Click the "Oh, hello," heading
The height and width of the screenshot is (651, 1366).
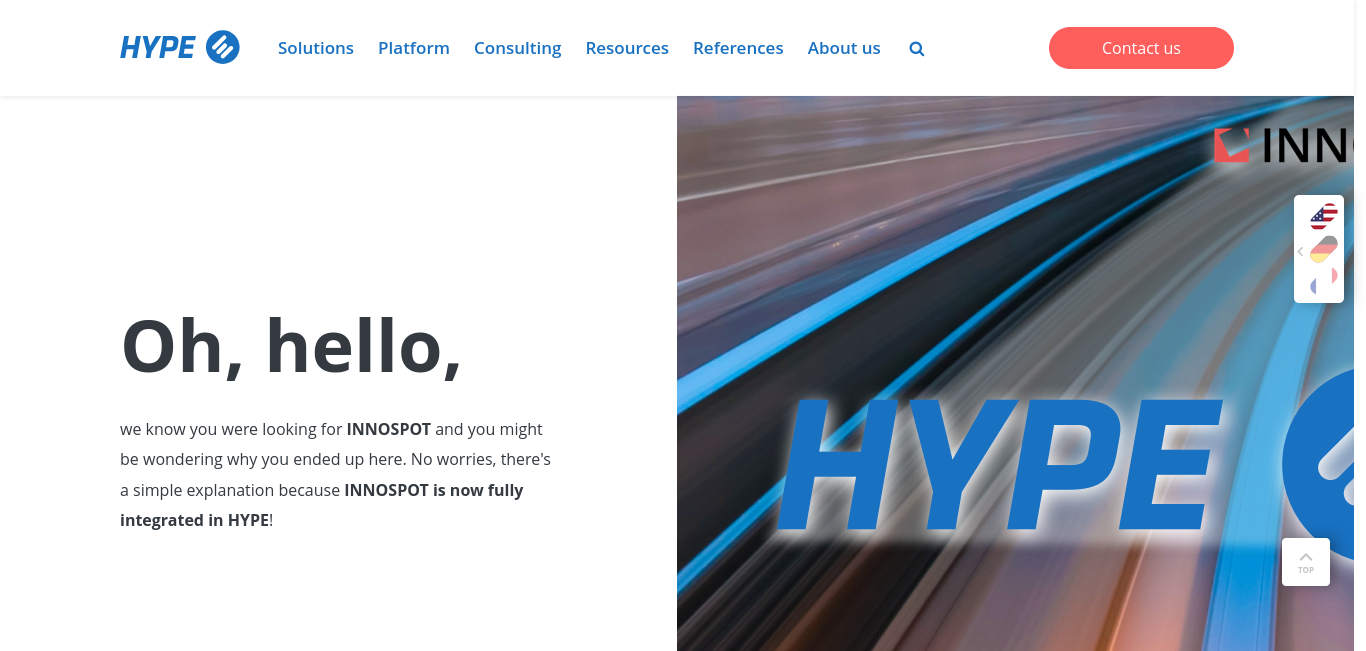291,346
